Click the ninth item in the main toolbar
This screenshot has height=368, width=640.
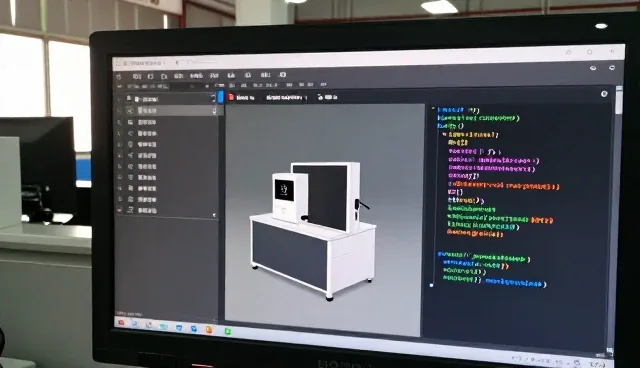248,75
